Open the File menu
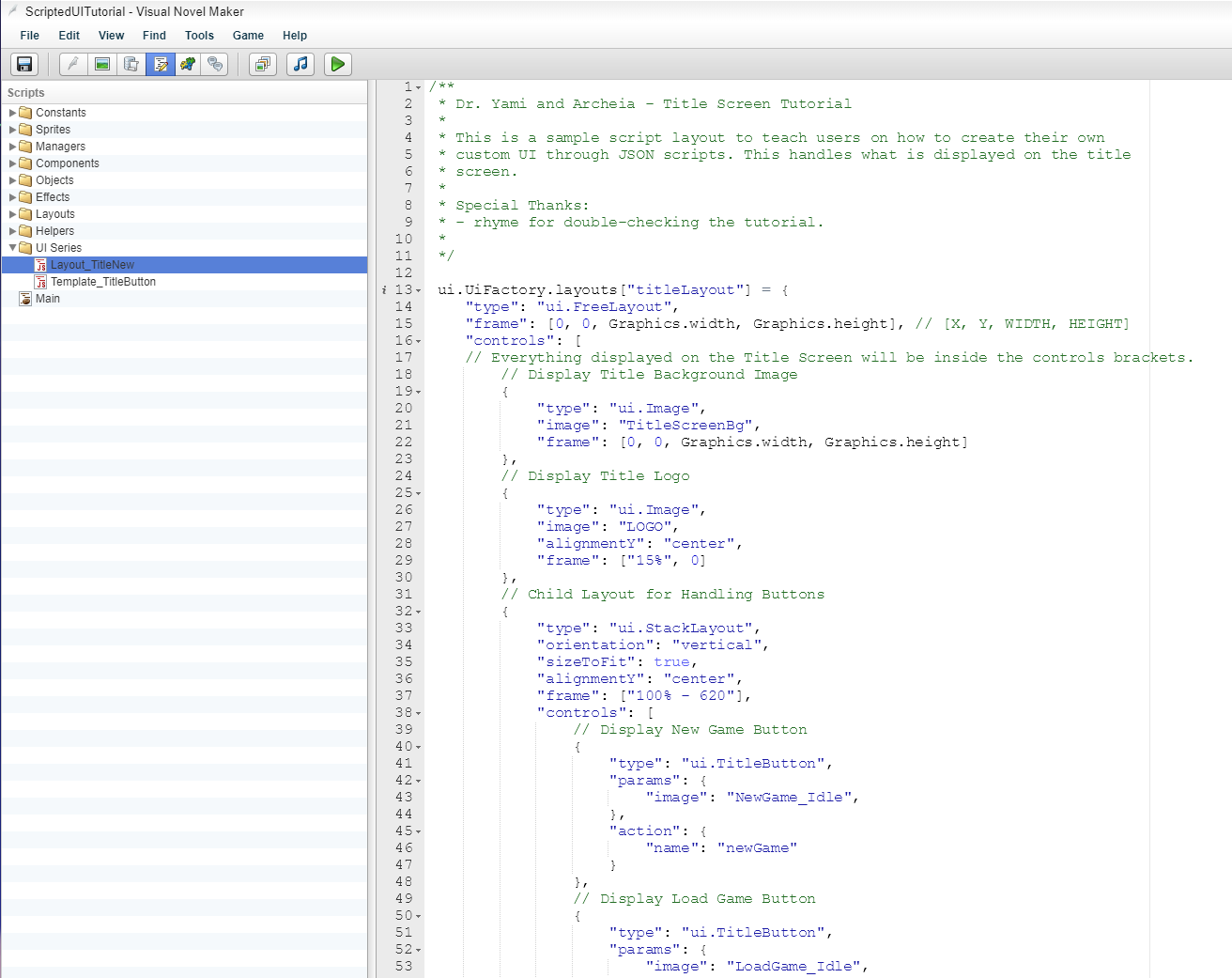Image resolution: width=1232 pixels, height=978 pixels. [30, 36]
